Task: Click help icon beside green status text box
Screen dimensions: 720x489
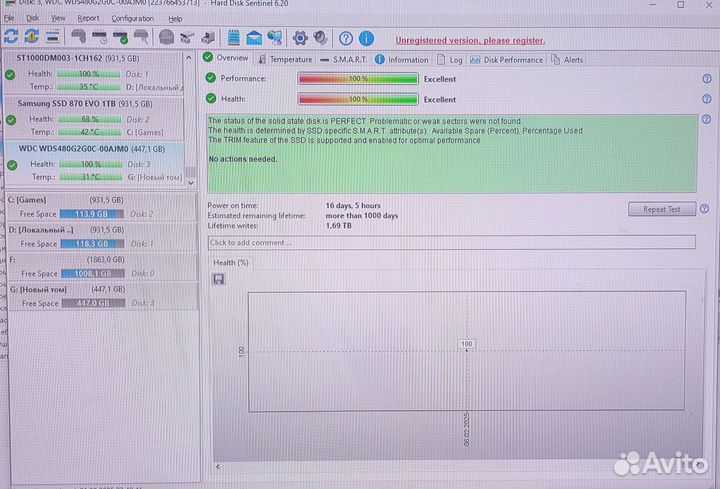Action: point(706,119)
